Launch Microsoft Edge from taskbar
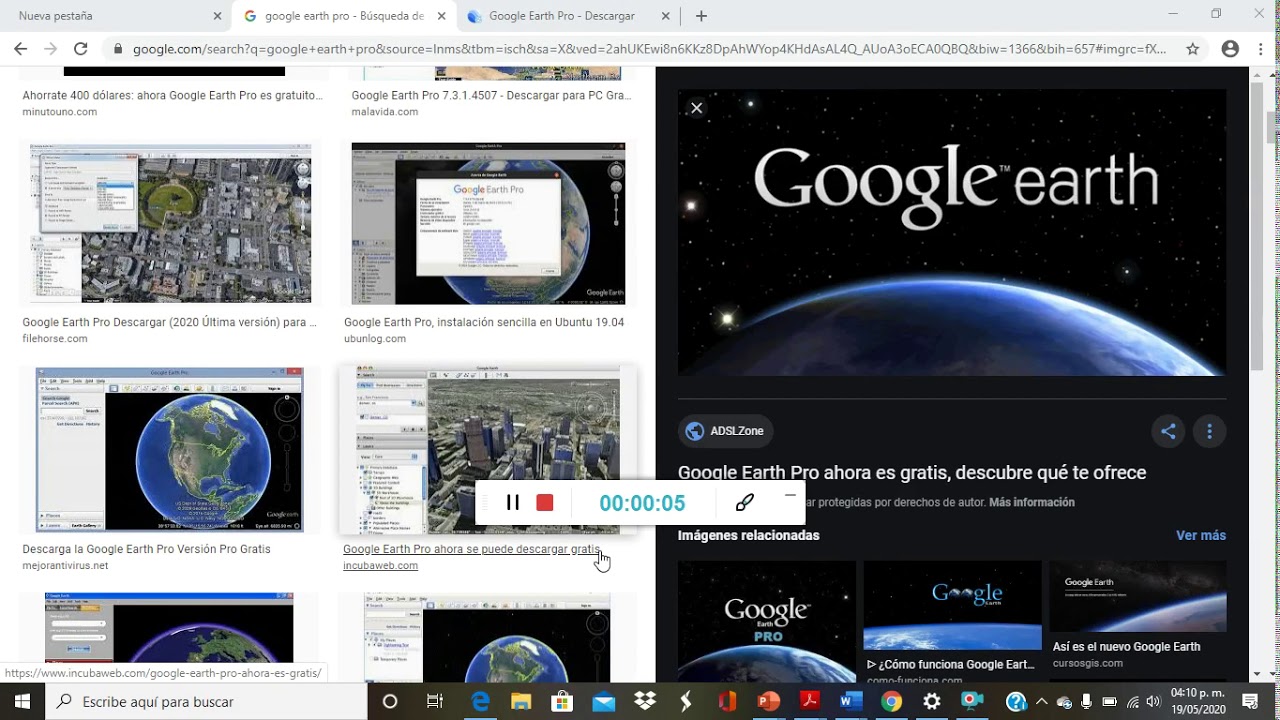The height and width of the screenshot is (720, 1280). (480, 701)
